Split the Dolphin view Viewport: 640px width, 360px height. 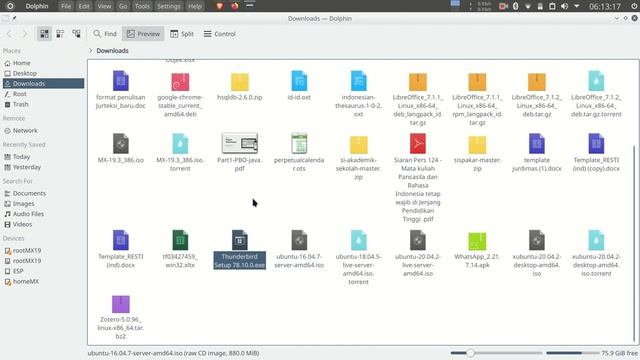click(182, 34)
